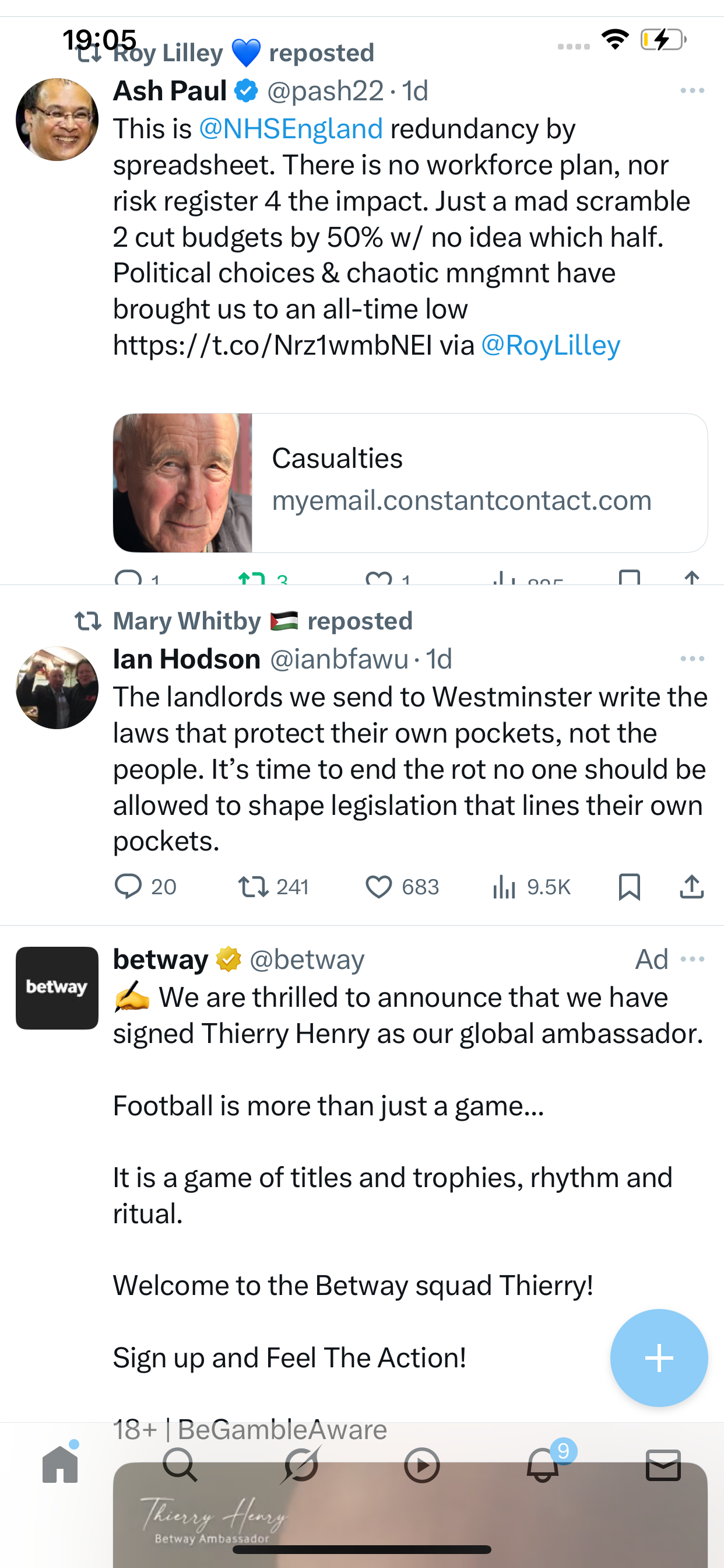Compose a new post with plus button
The height and width of the screenshot is (1568, 724).
[659, 1357]
